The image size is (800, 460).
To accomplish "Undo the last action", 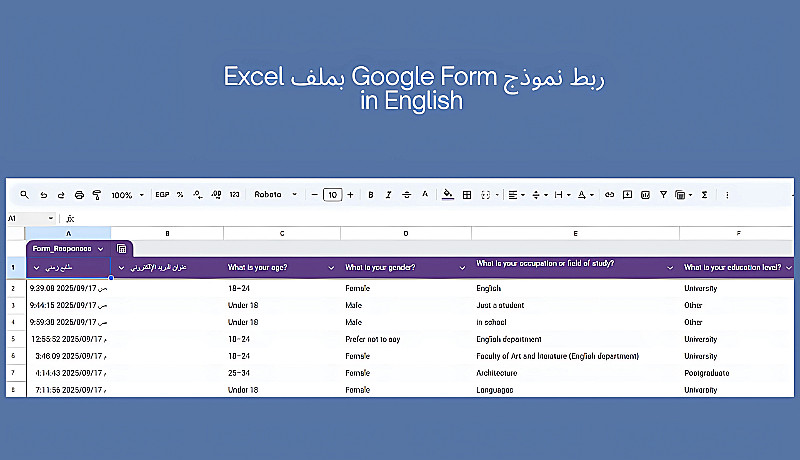I will [44, 195].
